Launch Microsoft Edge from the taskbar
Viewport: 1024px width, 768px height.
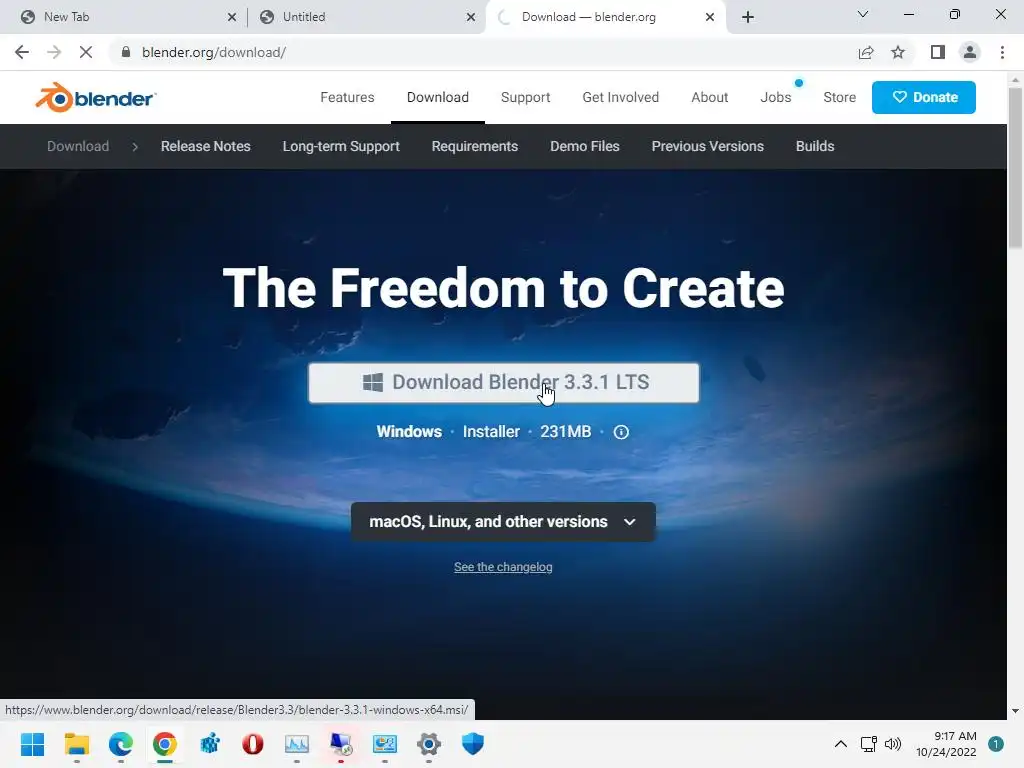point(121,744)
